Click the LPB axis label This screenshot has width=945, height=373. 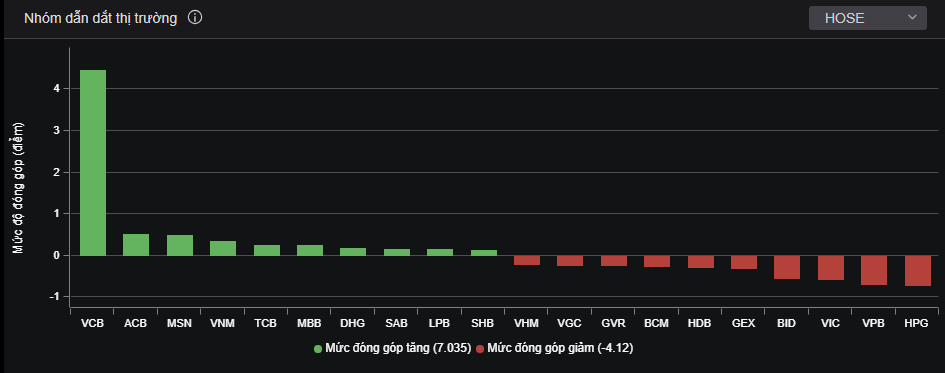coord(440,324)
